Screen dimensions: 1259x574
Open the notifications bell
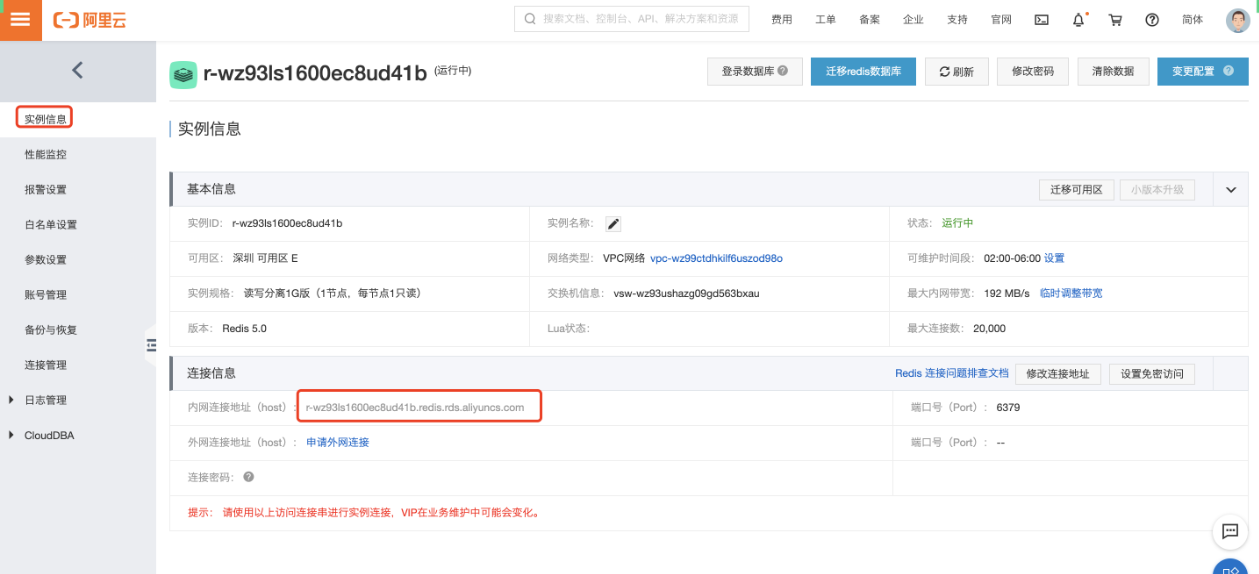[x=1078, y=20]
